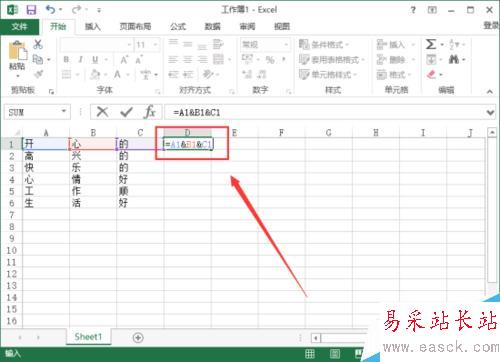Toggle top vertical alignment
Screen dimensions: 500x362
coord(173,43)
